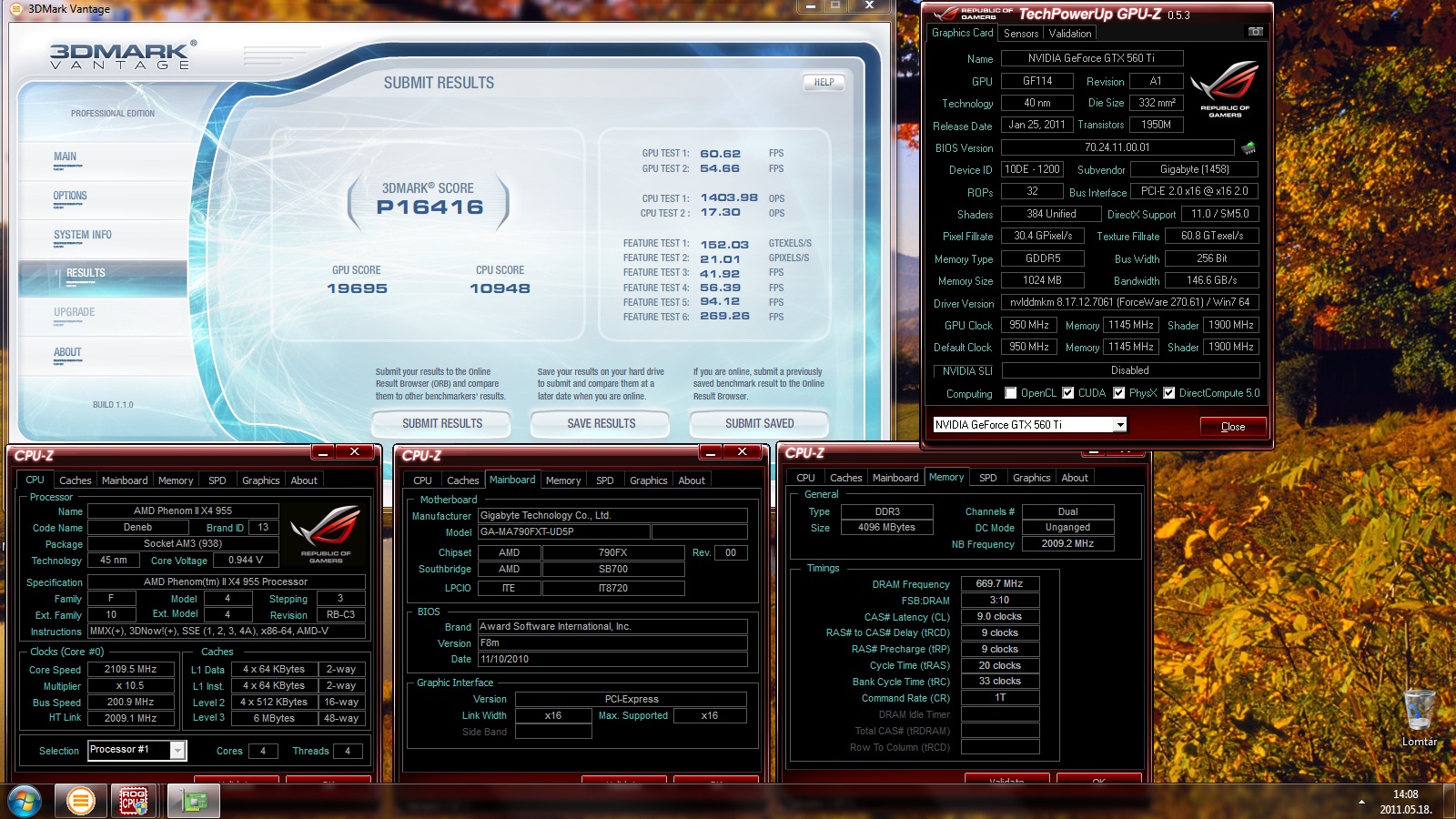This screenshot has width=1456, height=819.
Task: Click the SUBMIT RESULTS button
Action: (442, 423)
